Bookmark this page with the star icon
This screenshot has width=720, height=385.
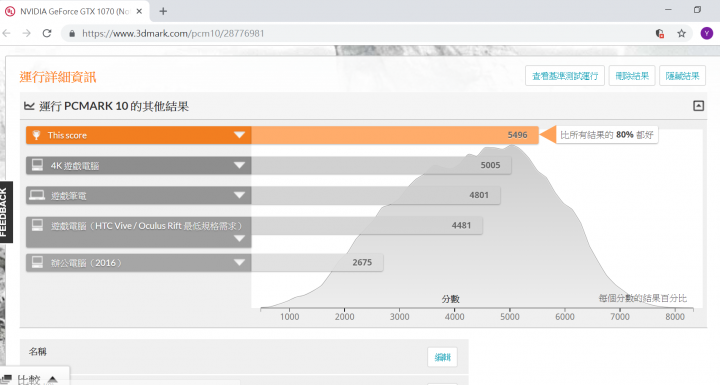(681, 33)
